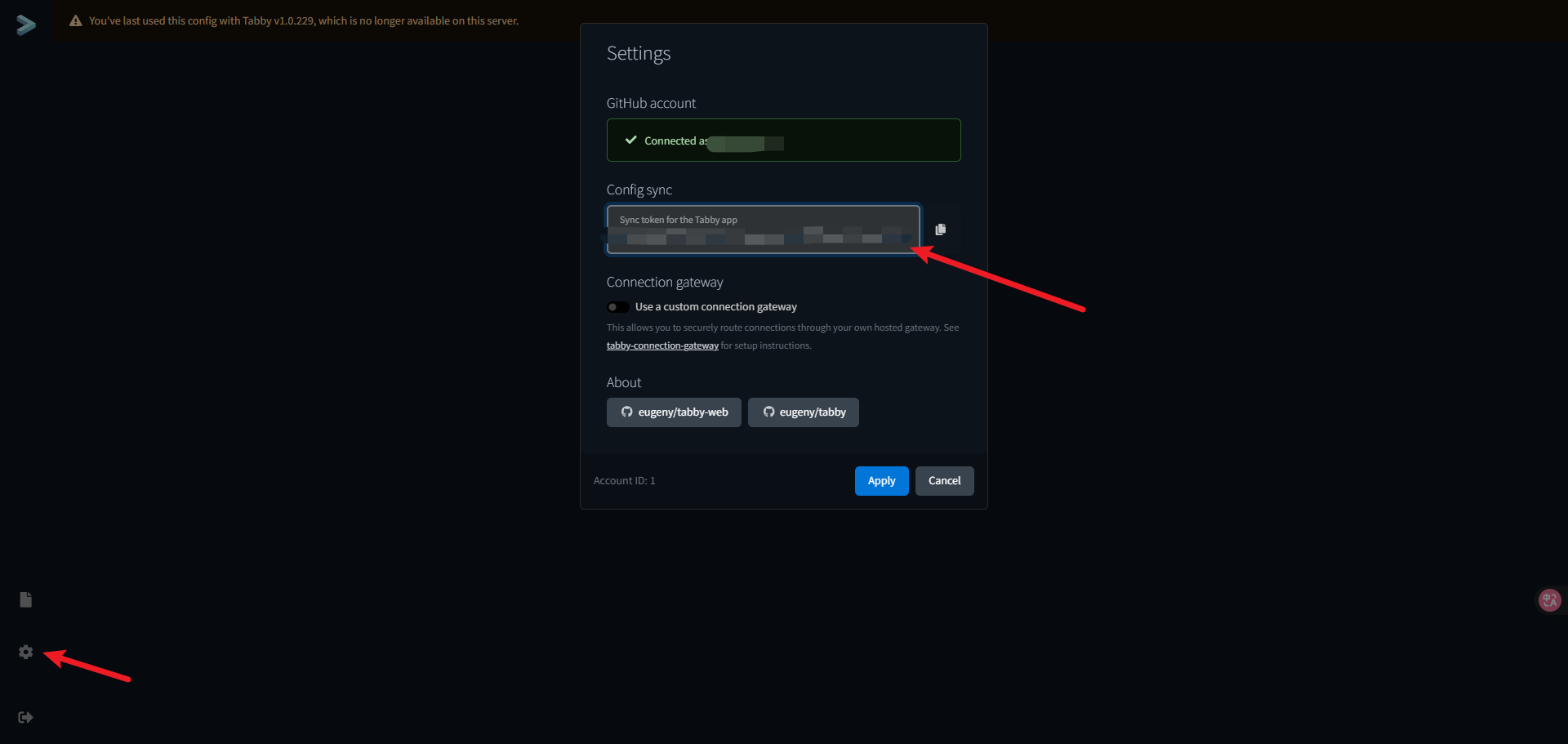The image size is (1568, 744).
Task: Click the Tabby version warning message
Action: [x=304, y=21]
